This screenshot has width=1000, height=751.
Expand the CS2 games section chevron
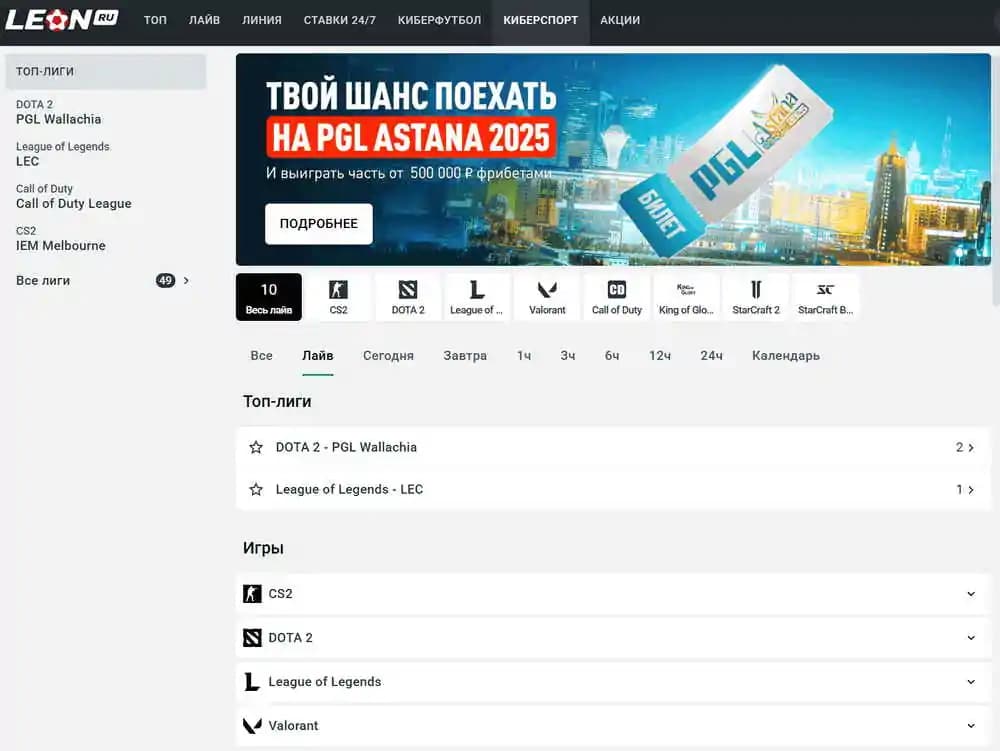point(971,594)
